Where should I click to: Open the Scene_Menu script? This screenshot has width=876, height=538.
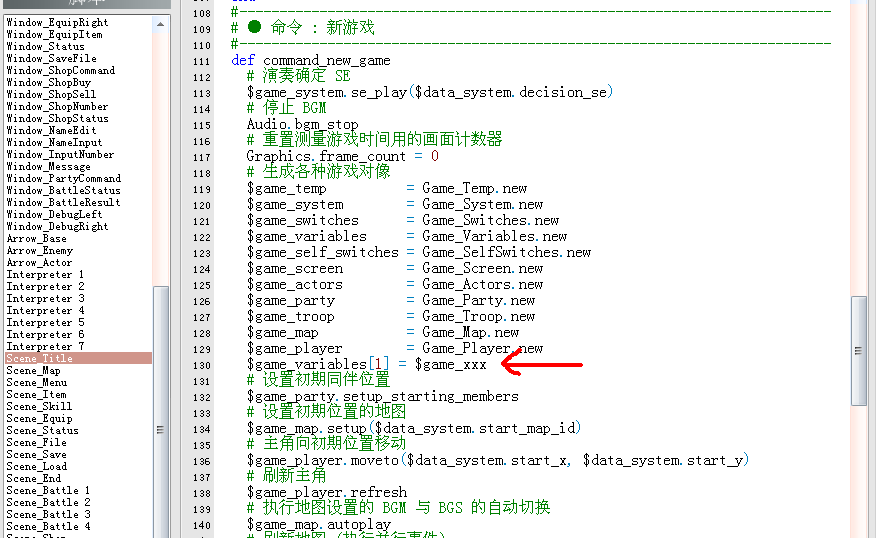click(36, 383)
